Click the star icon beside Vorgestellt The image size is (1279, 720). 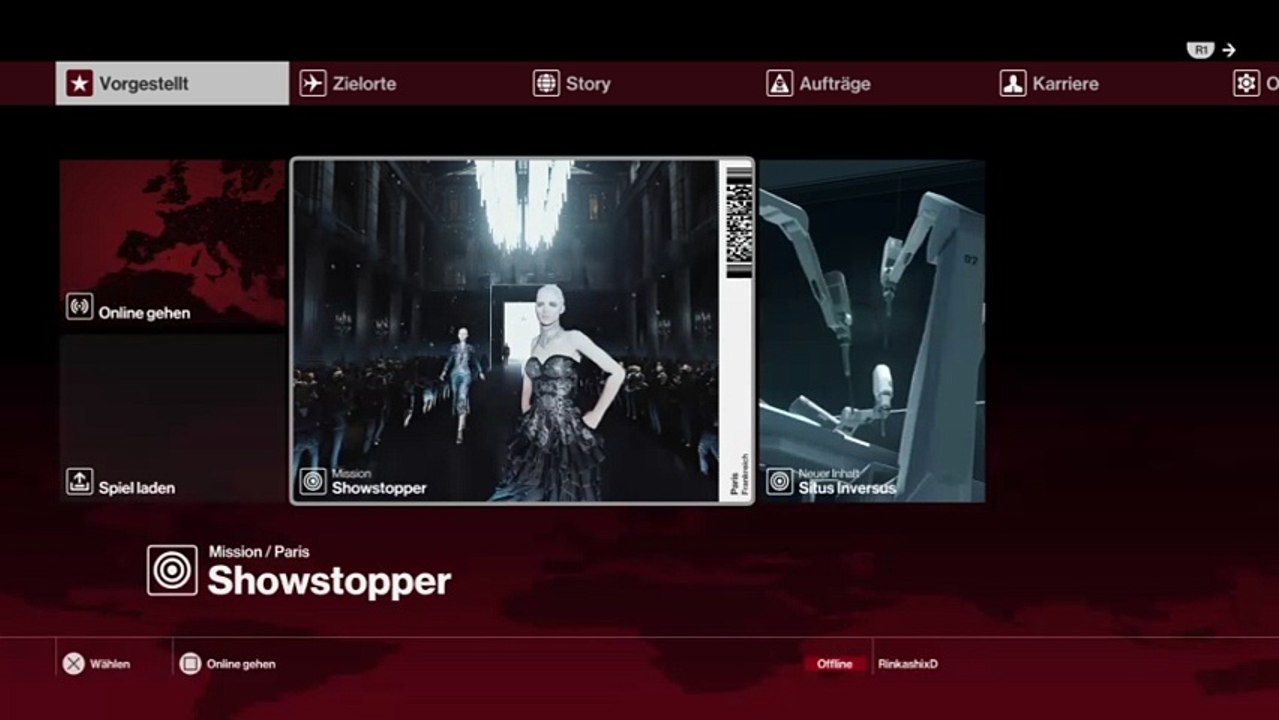coord(80,84)
